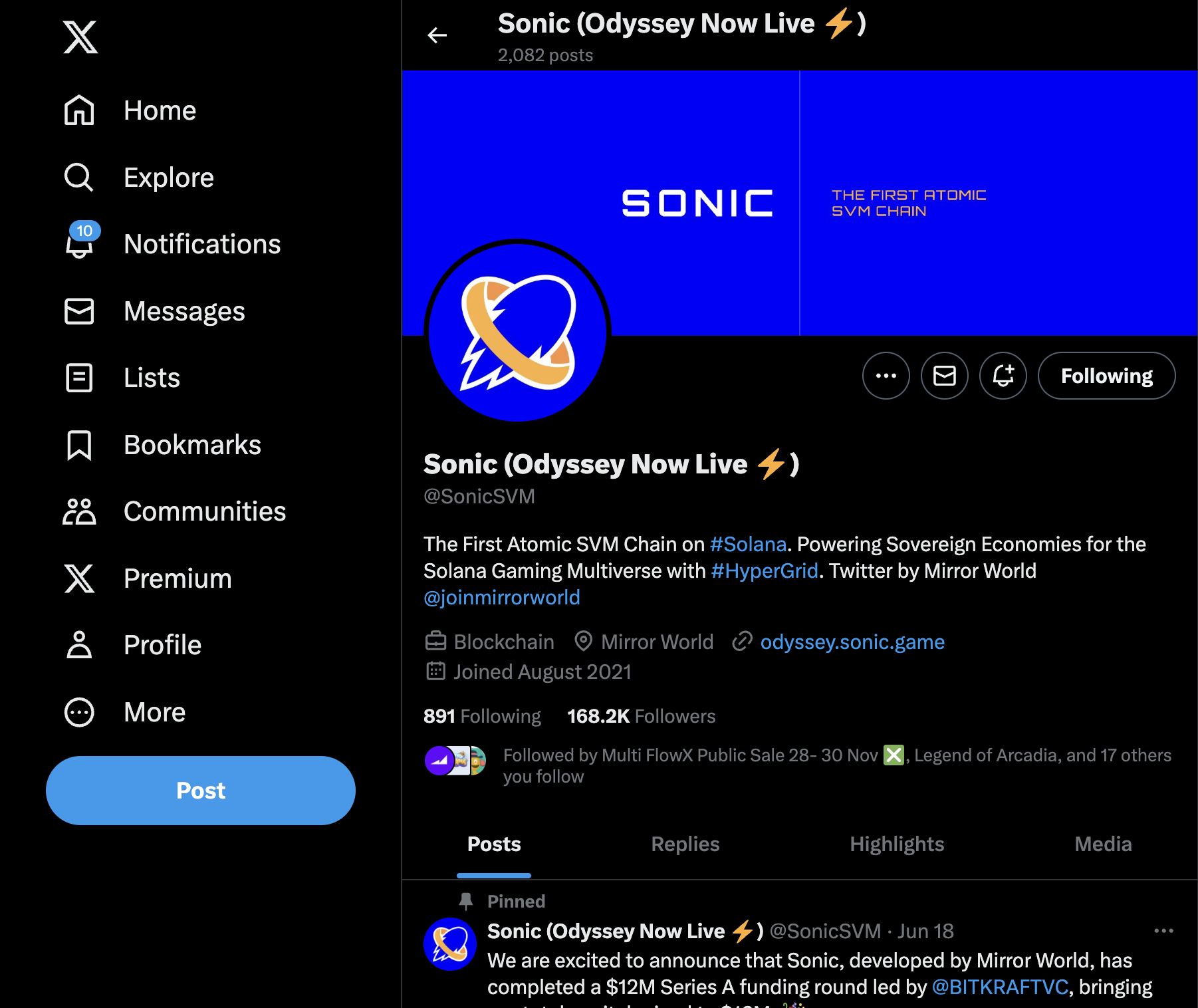Open the Explore search icon

point(79,178)
